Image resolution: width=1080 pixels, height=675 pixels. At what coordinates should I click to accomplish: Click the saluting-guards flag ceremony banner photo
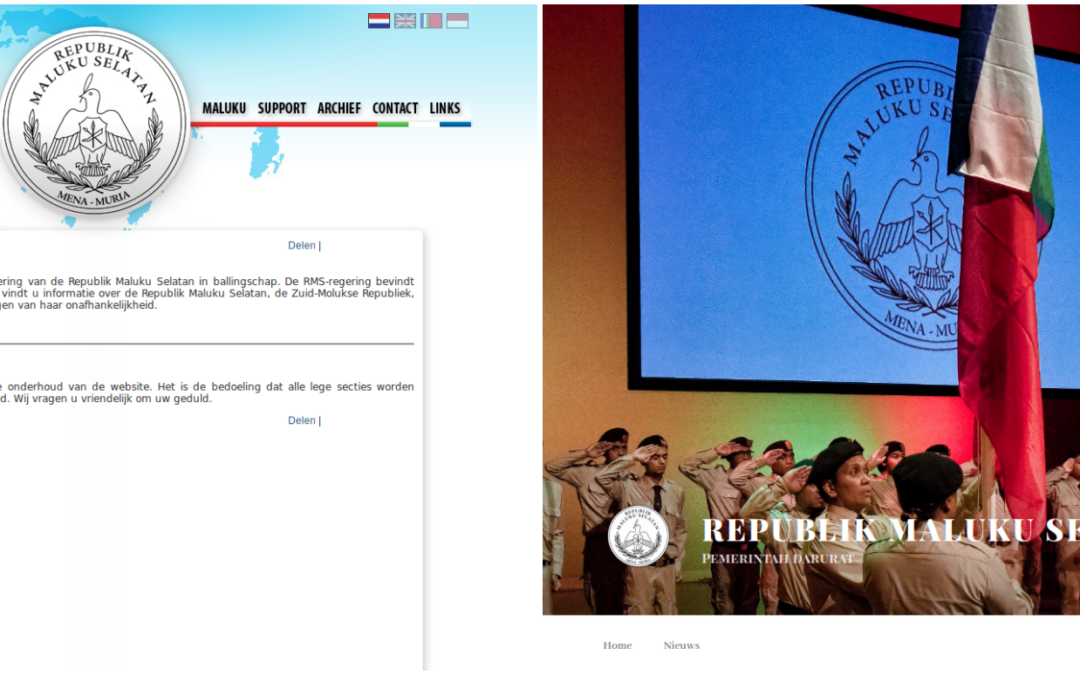[x=811, y=309]
